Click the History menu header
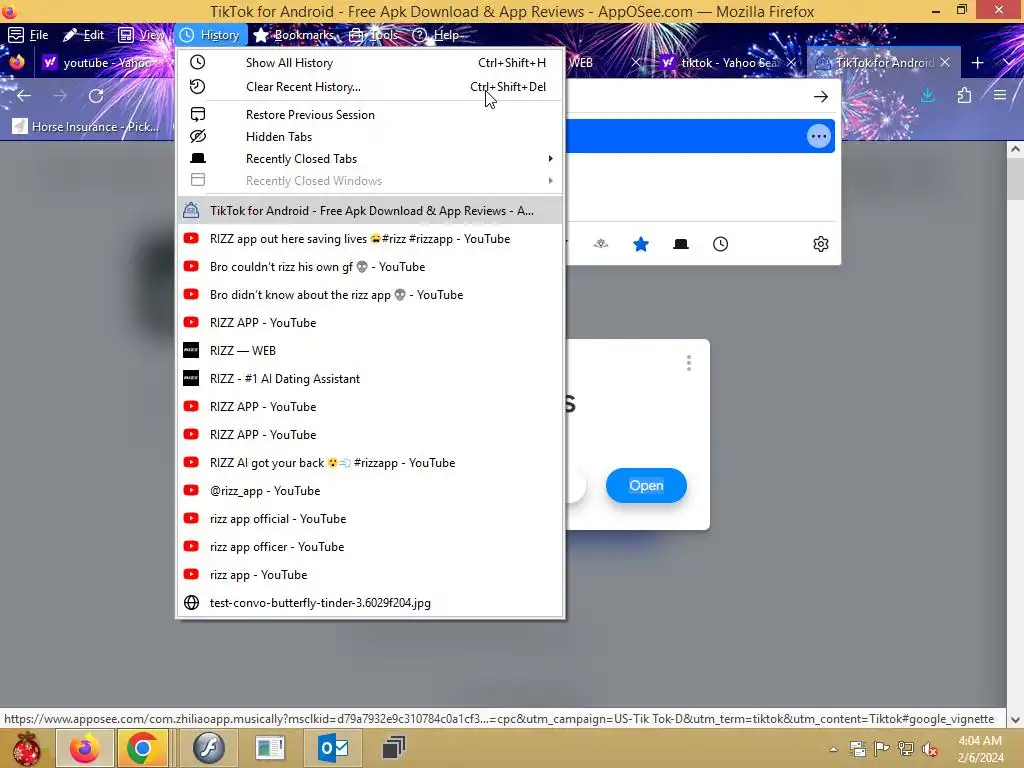The width and height of the screenshot is (1024, 768). click(x=210, y=35)
